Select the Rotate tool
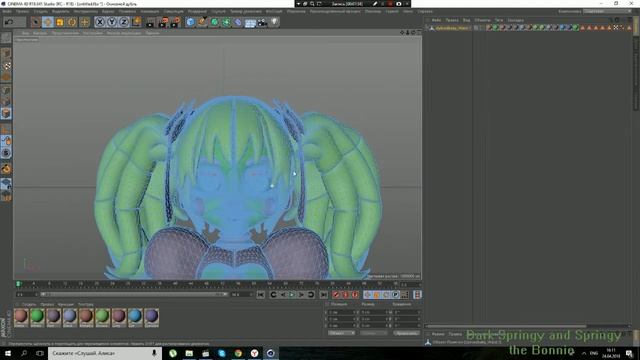This screenshot has width=640, height=360. click(x=72, y=22)
